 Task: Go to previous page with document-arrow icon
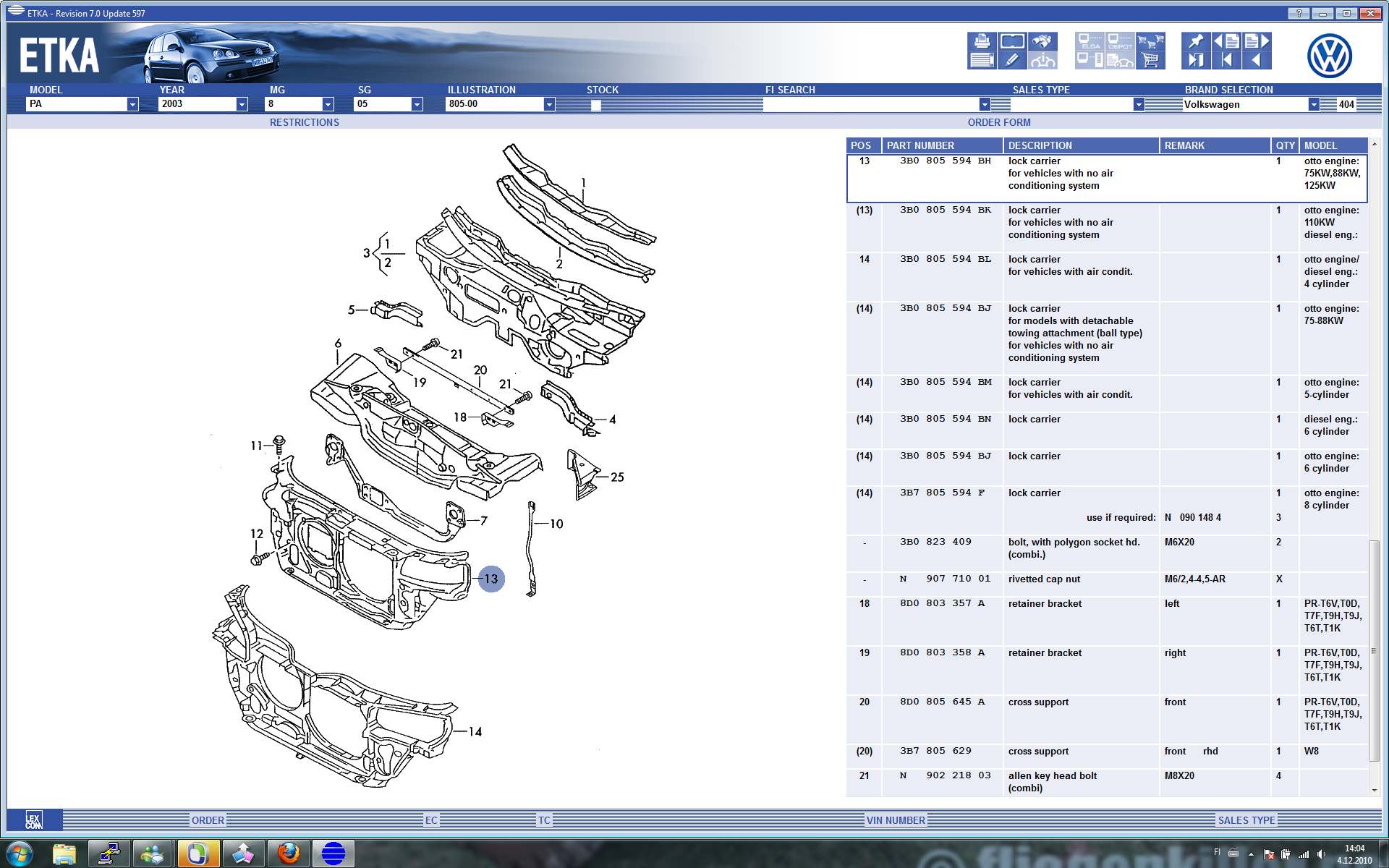(x=1226, y=41)
